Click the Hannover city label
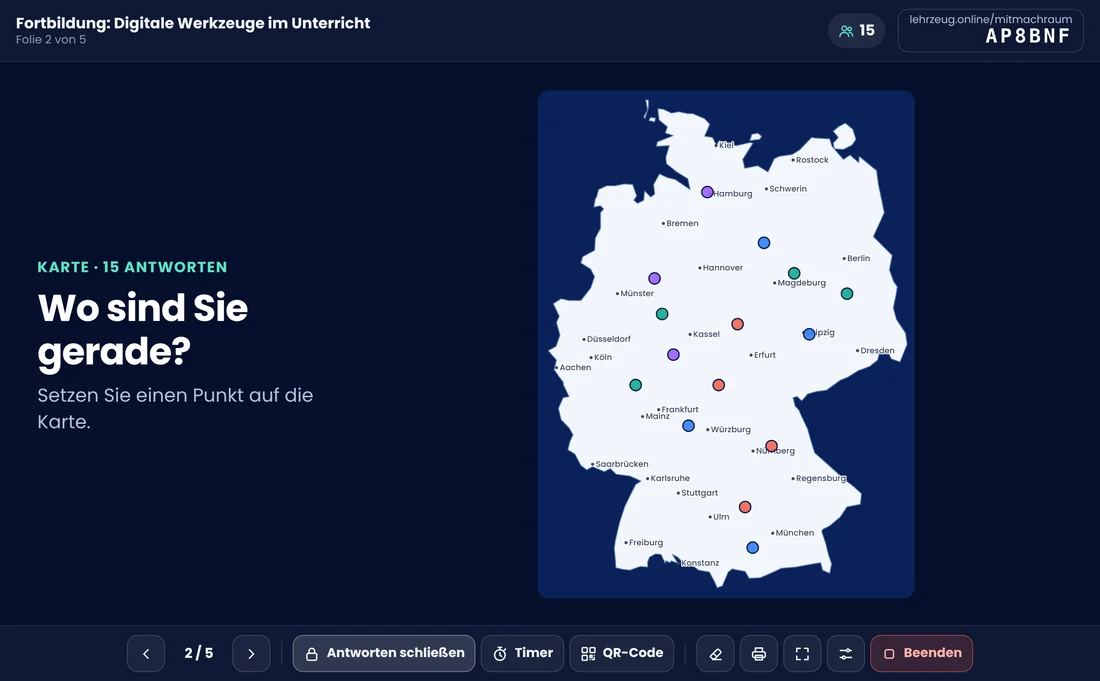The image size is (1100, 681). (723, 268)
